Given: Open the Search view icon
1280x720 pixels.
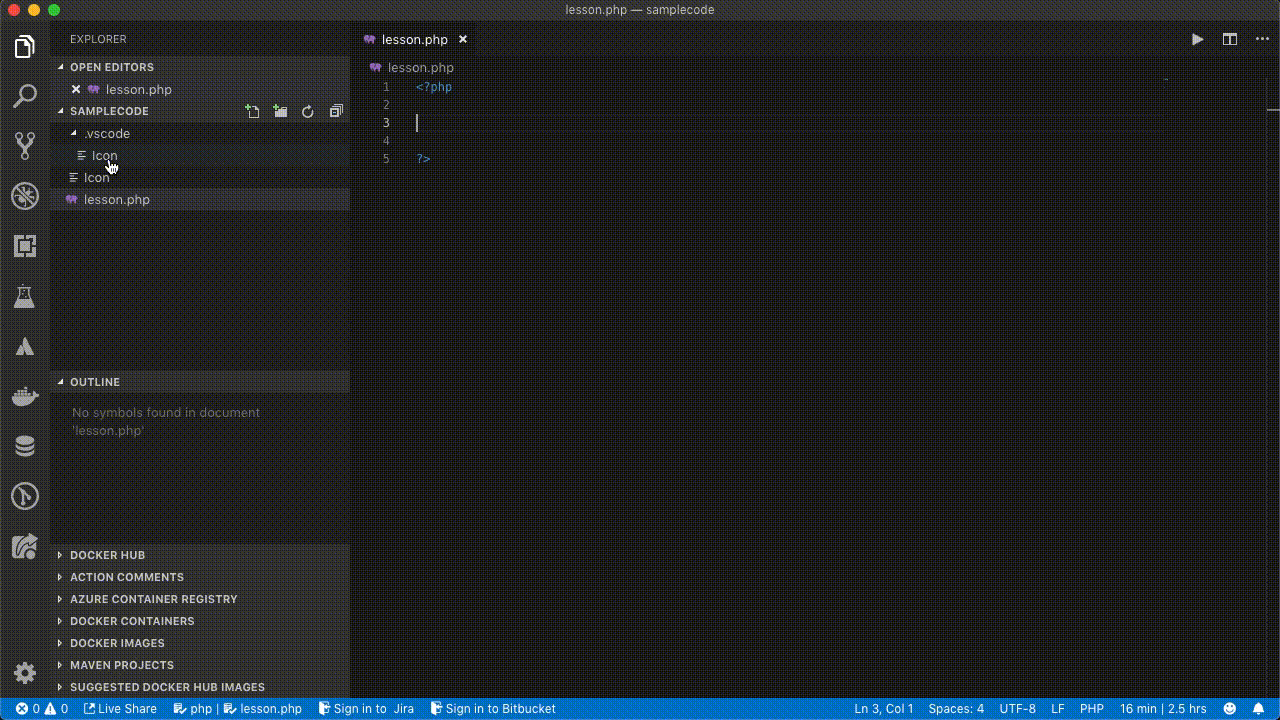Looking at the screenshot, I should [25, 97].
